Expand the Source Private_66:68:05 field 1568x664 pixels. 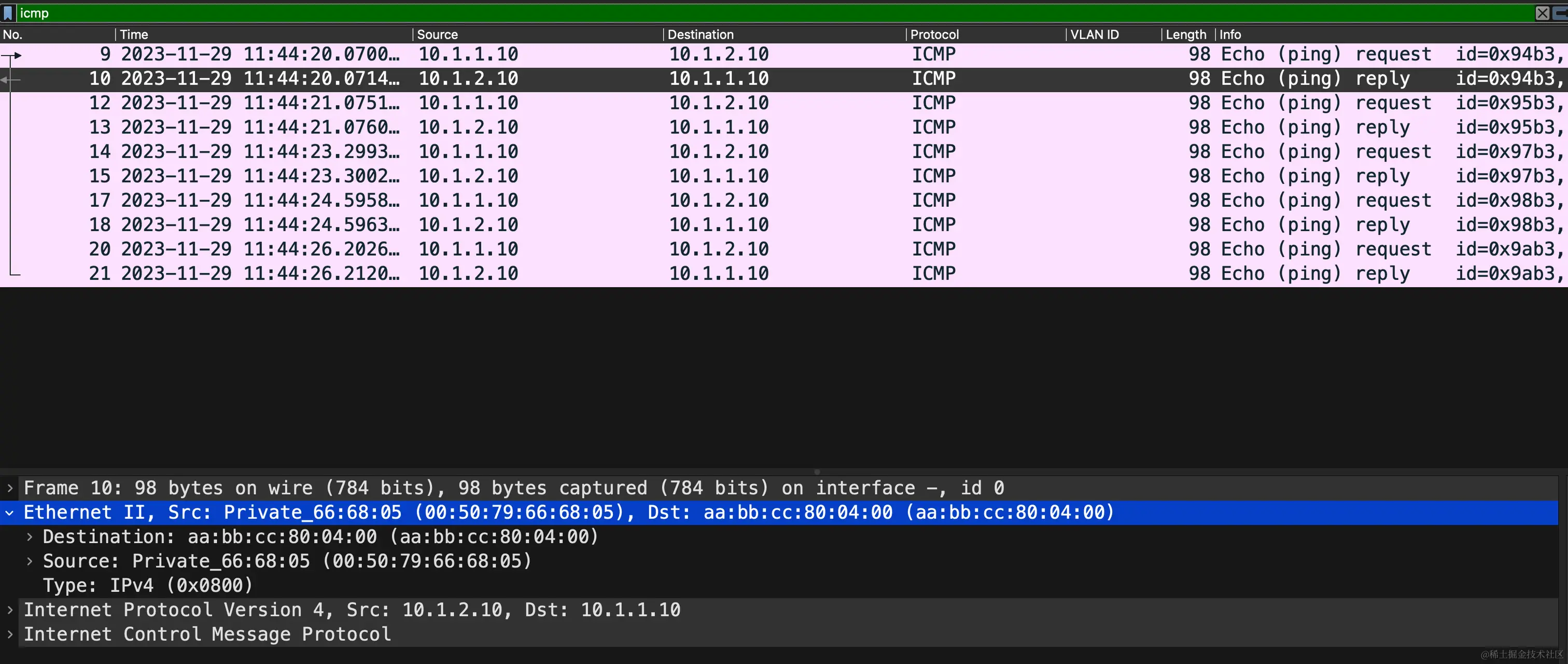tap(29, 561)
